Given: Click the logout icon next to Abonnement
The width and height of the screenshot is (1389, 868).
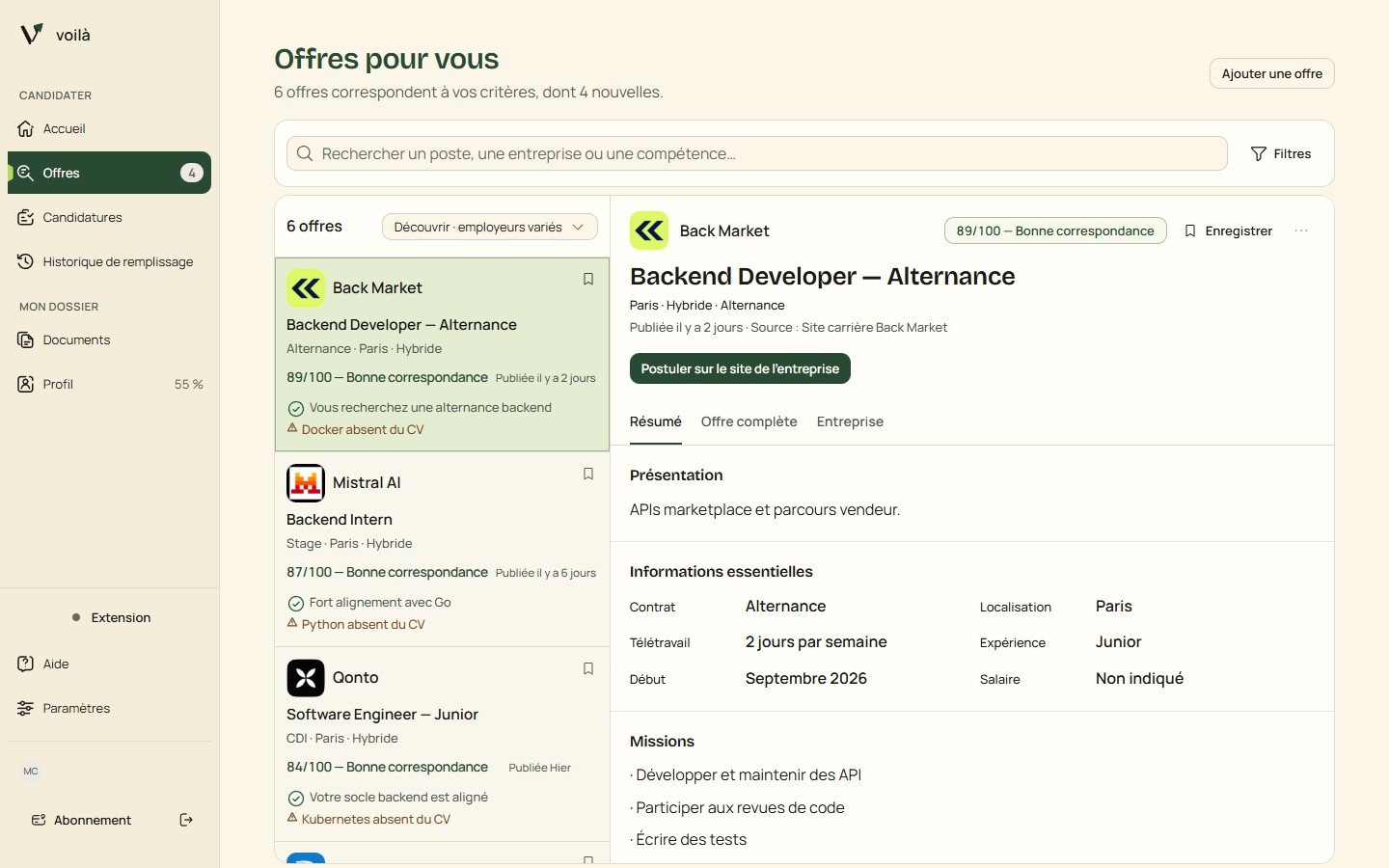Looking at the screenshot, I should pyautogui.click(x=186, y=820).
